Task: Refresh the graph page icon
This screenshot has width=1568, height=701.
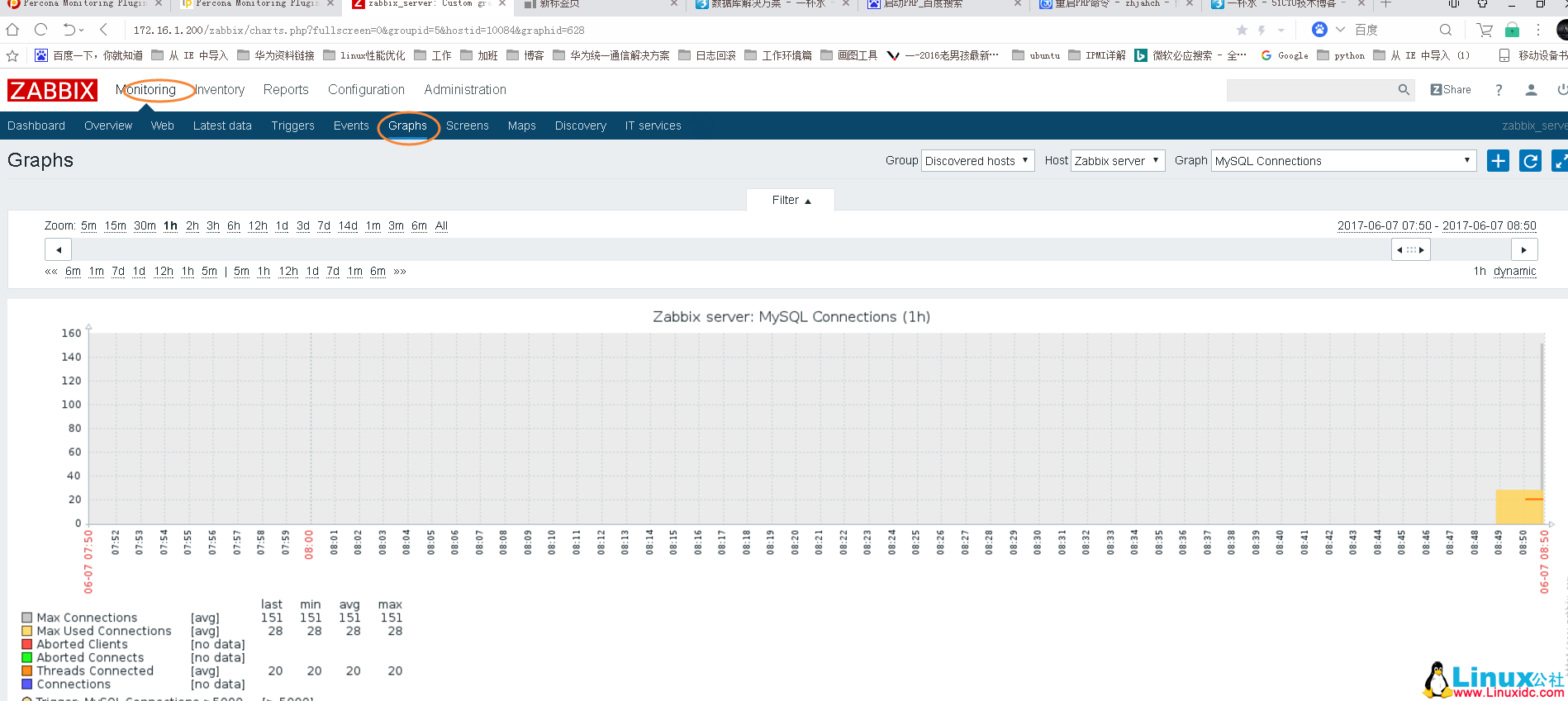Action: [1530, 161]
